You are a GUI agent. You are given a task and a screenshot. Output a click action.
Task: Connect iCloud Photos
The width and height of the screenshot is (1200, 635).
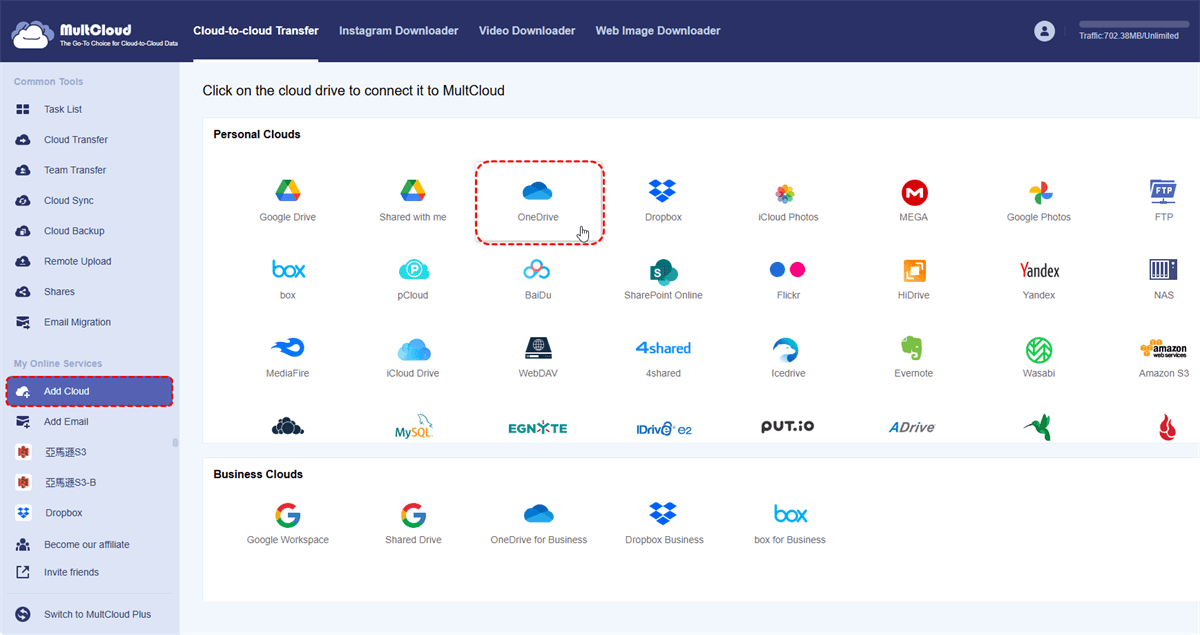788,200
